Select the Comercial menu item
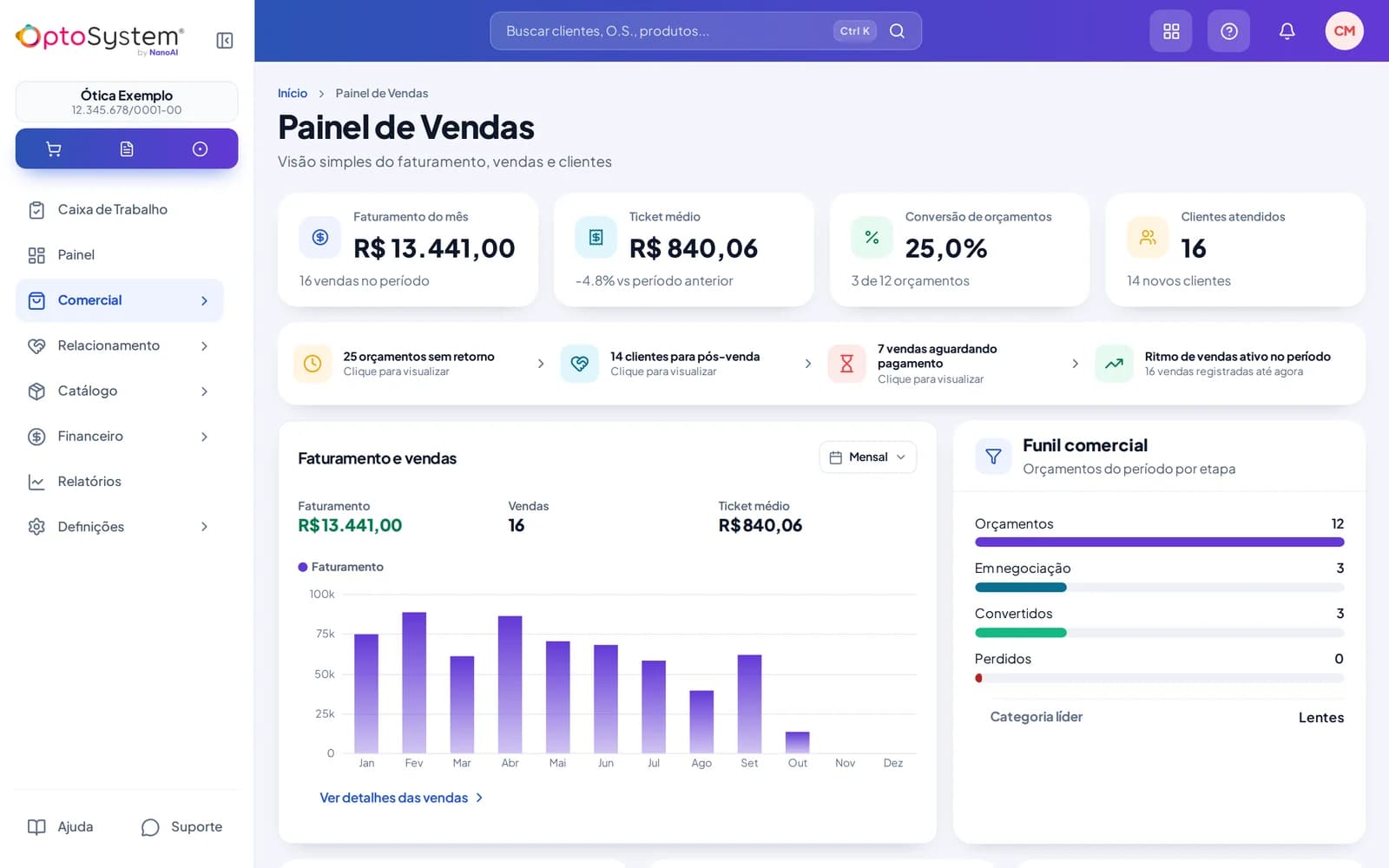The width and height of the screenshot is (1389, 868). 120,300
